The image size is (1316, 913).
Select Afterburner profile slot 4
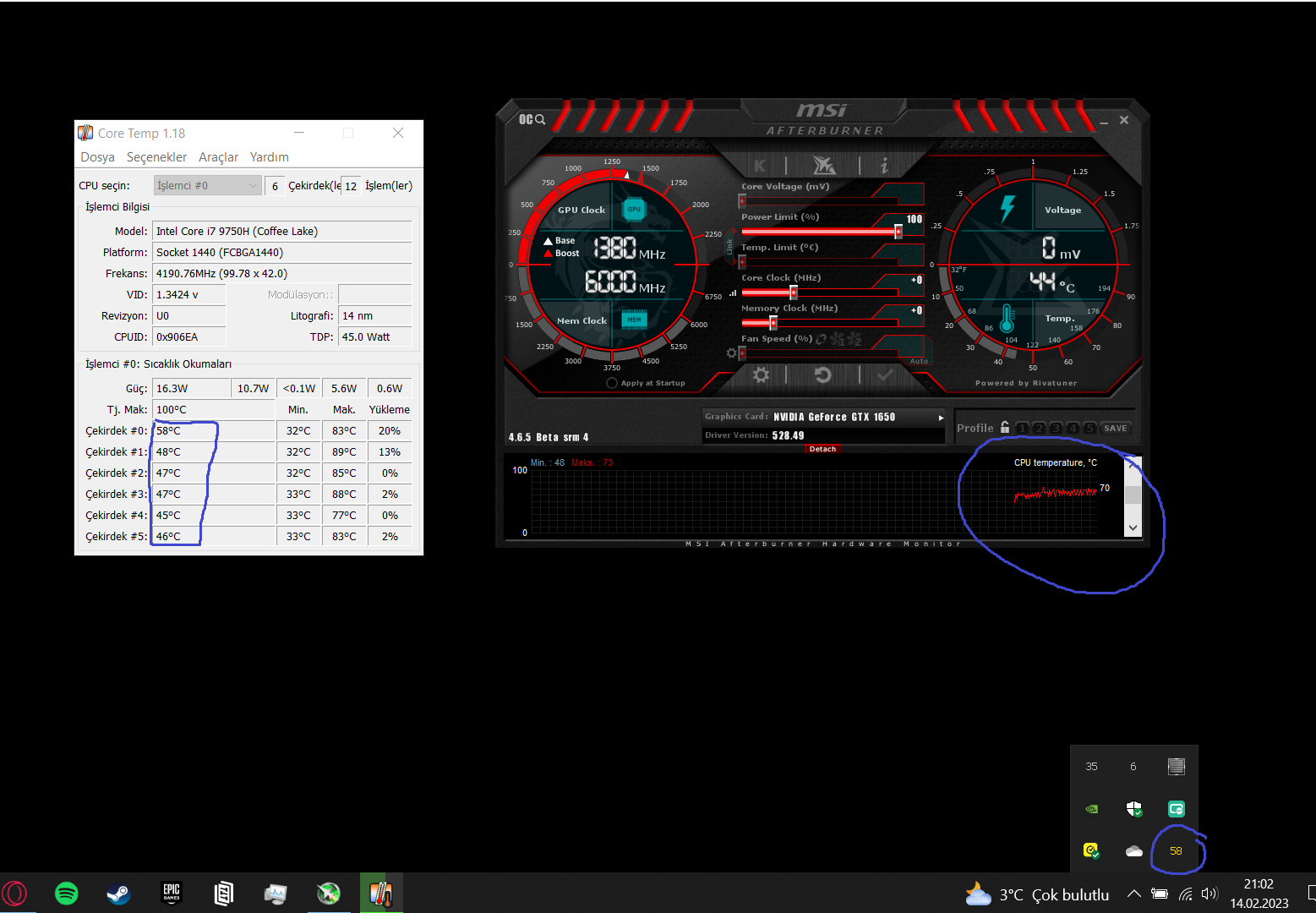pyautogui.click(x=1073, y=428)
